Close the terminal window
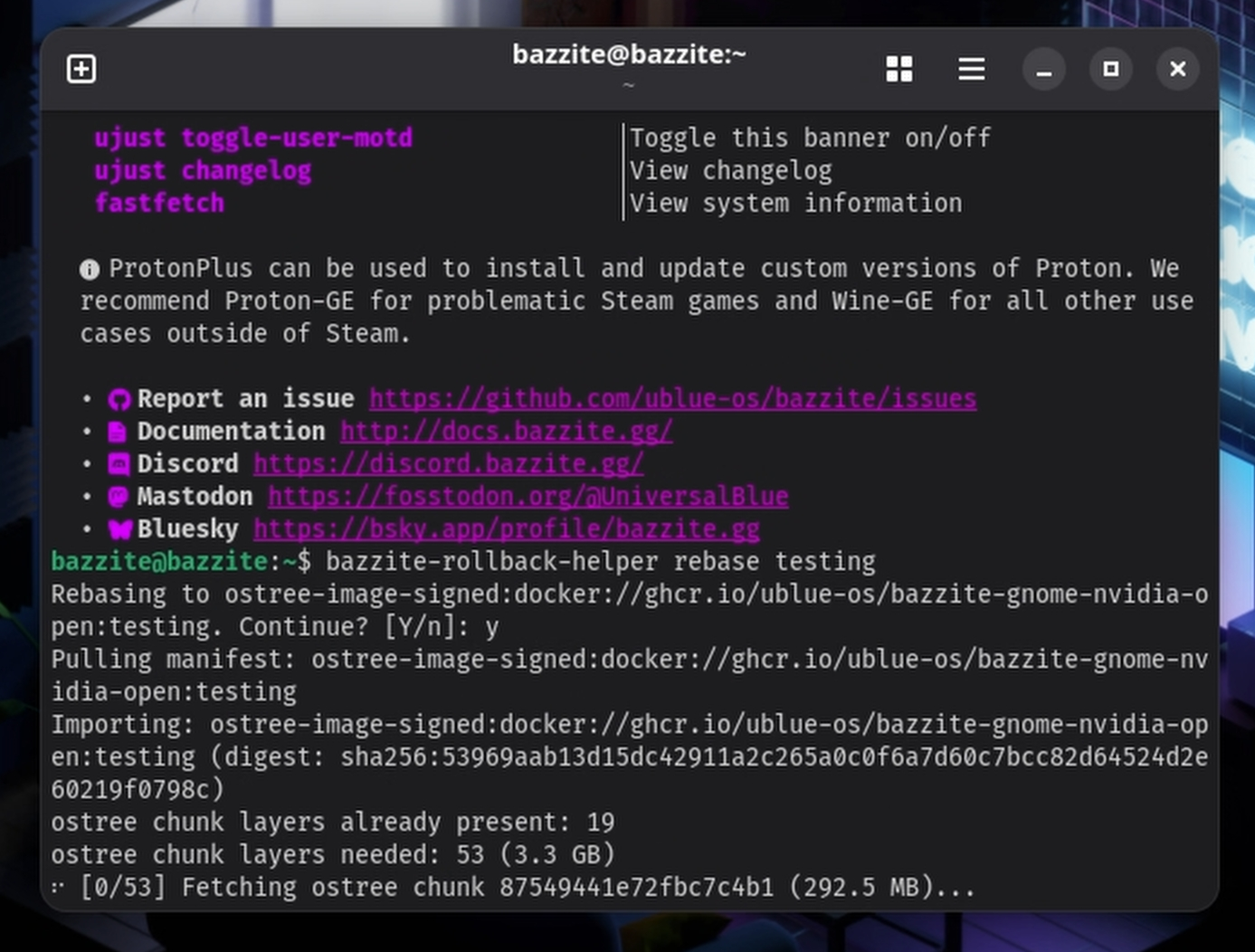 click(1178, 69)
